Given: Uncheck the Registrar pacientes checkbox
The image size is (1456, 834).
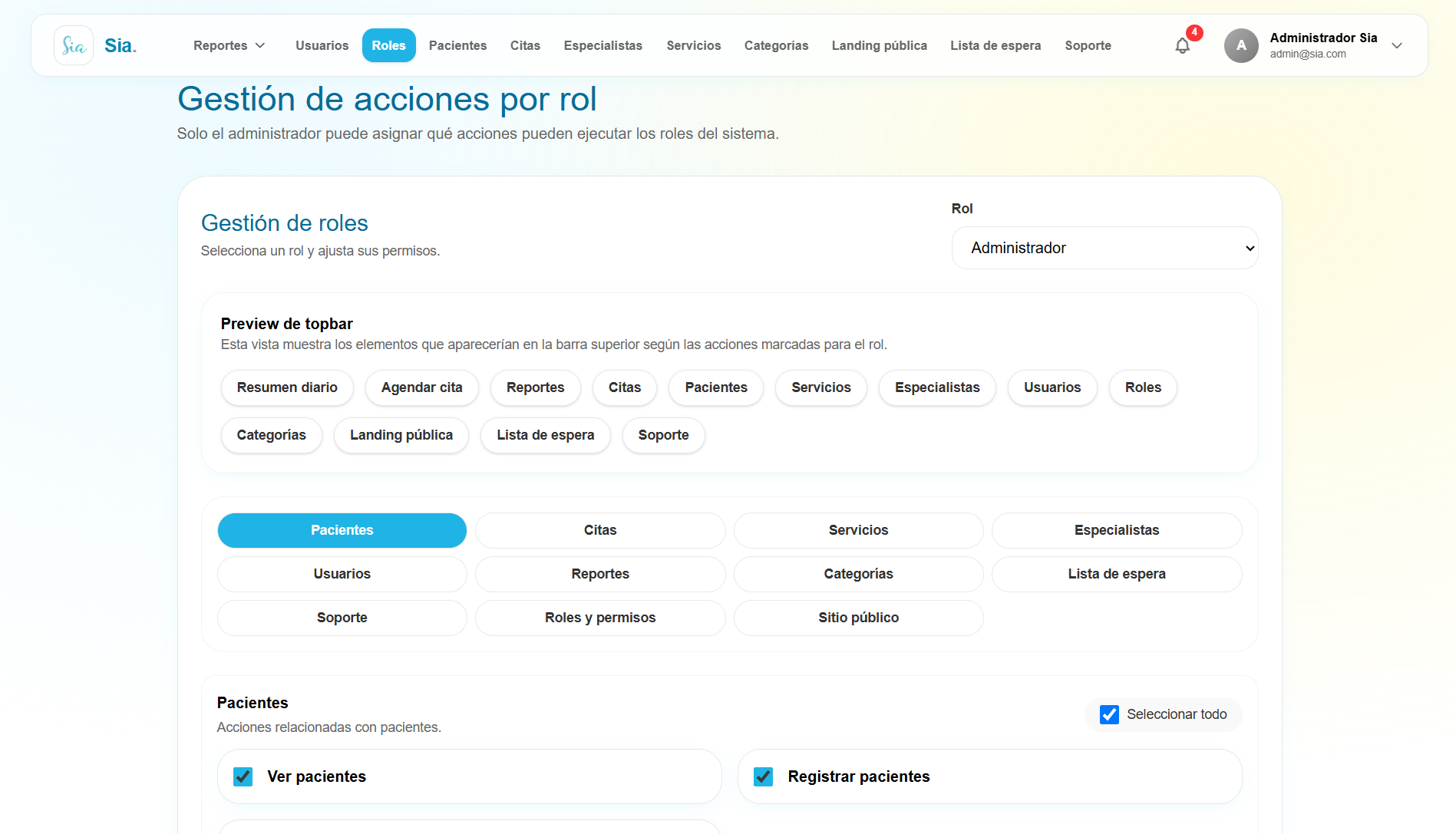Looking at the screenshot, I should click(x=764, y=776).
